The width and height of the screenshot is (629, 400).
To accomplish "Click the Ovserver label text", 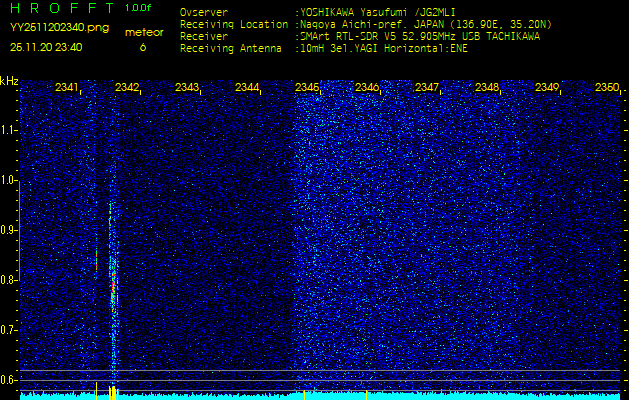I will tap(204, 12).
